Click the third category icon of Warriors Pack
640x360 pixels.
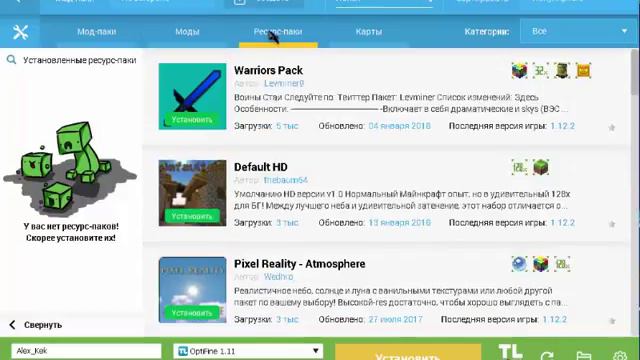[x=562, y=71]
